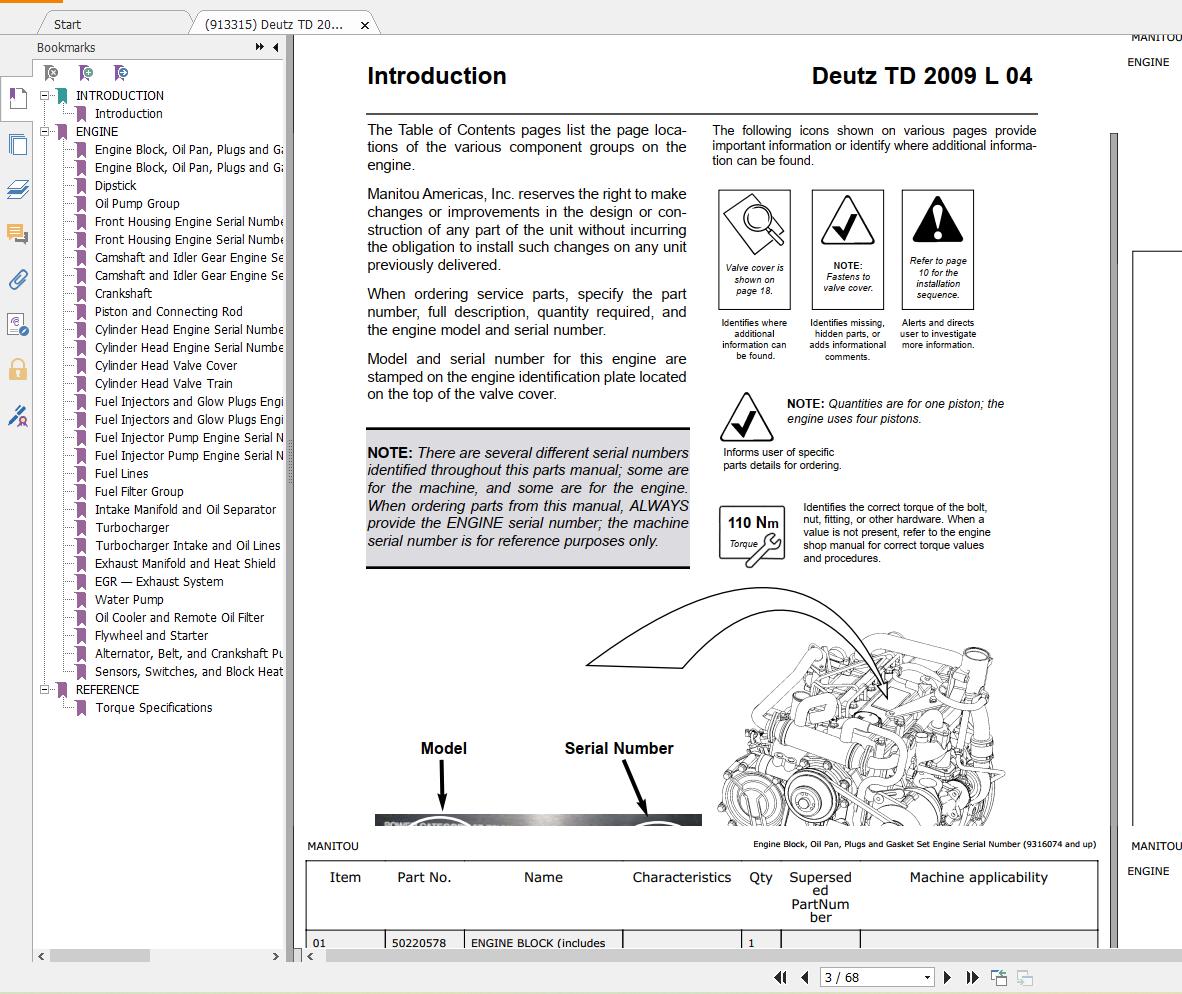Switch to the Start tab
This screenshot has width=1182, height=994.
(x=66, y=23)
